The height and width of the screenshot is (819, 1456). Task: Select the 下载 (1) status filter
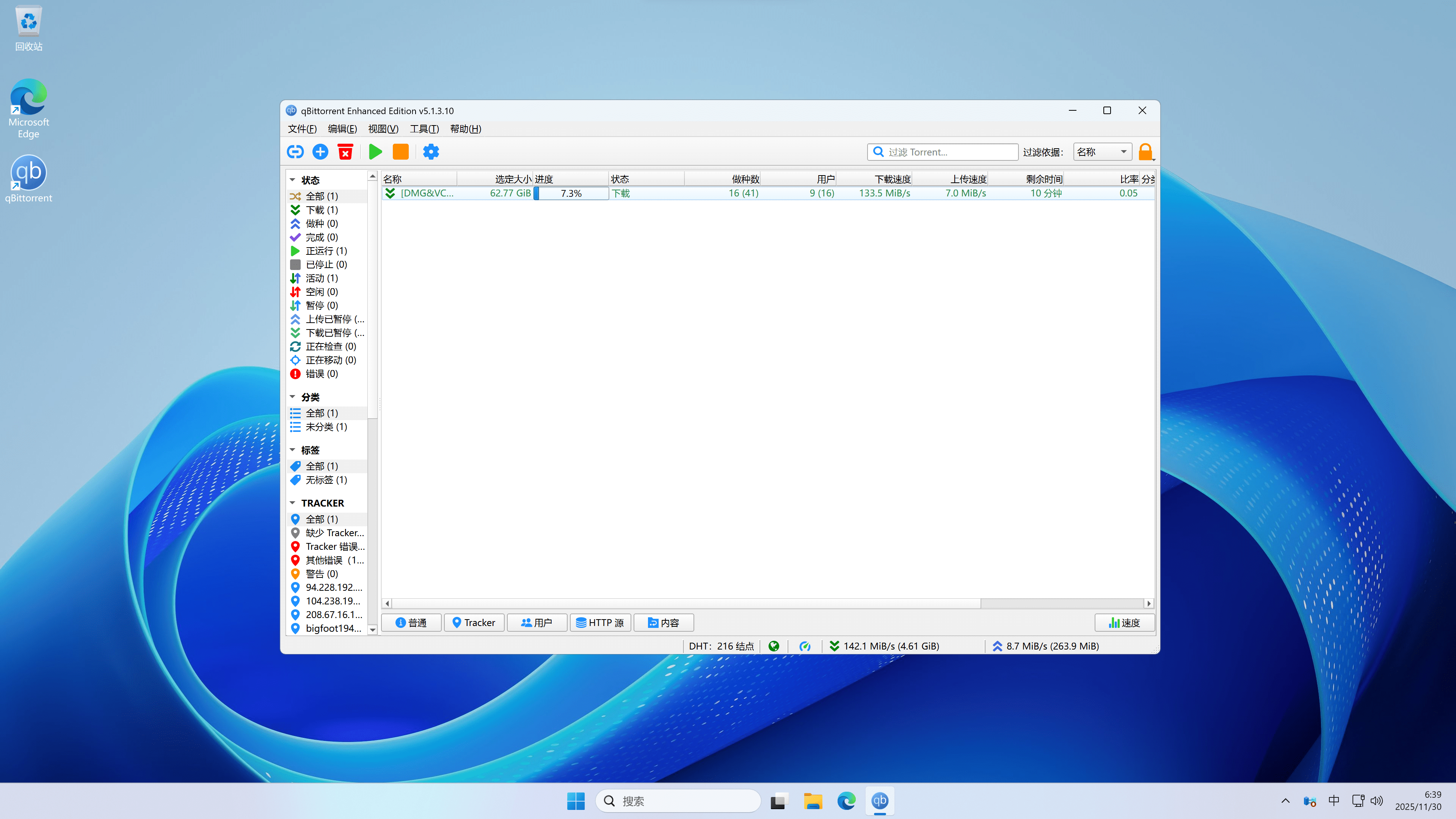pyautogui.click(x=322, y=210)
